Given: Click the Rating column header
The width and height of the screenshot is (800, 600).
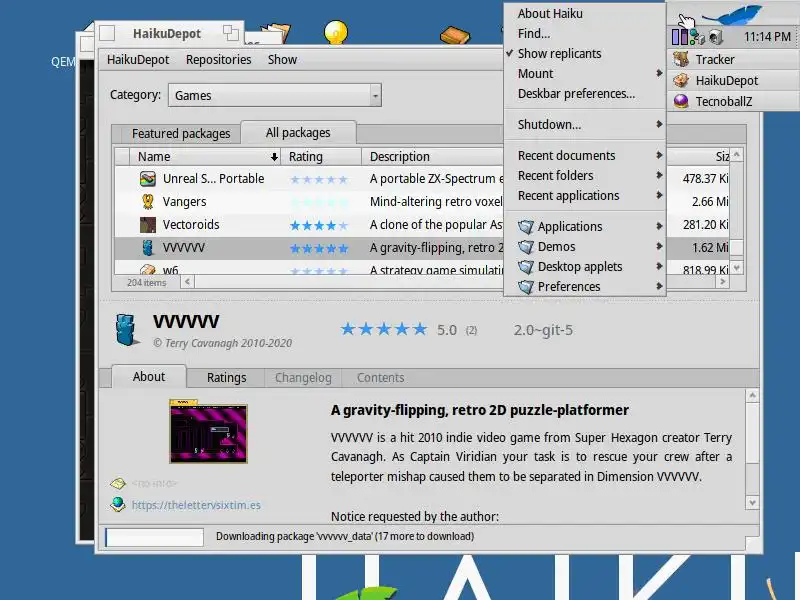Looking at the screenshot, I should 321,157.
